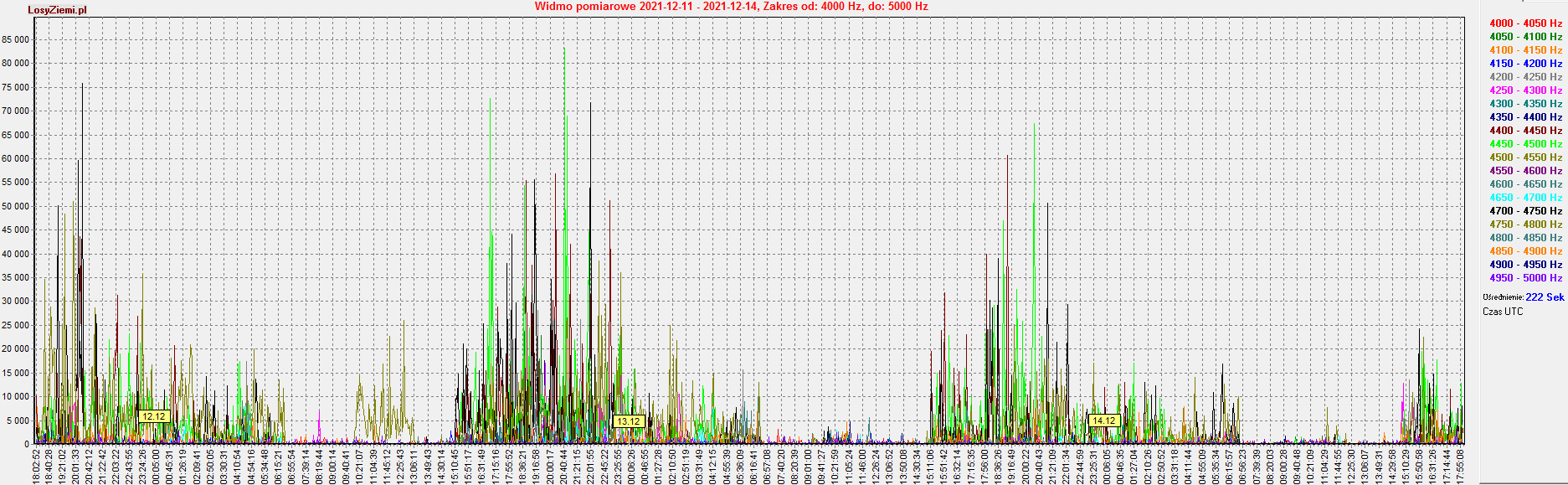Click the cyan 4650 - 4700 Hz legend entry
1568x485 pixels.
[1525, 198]
